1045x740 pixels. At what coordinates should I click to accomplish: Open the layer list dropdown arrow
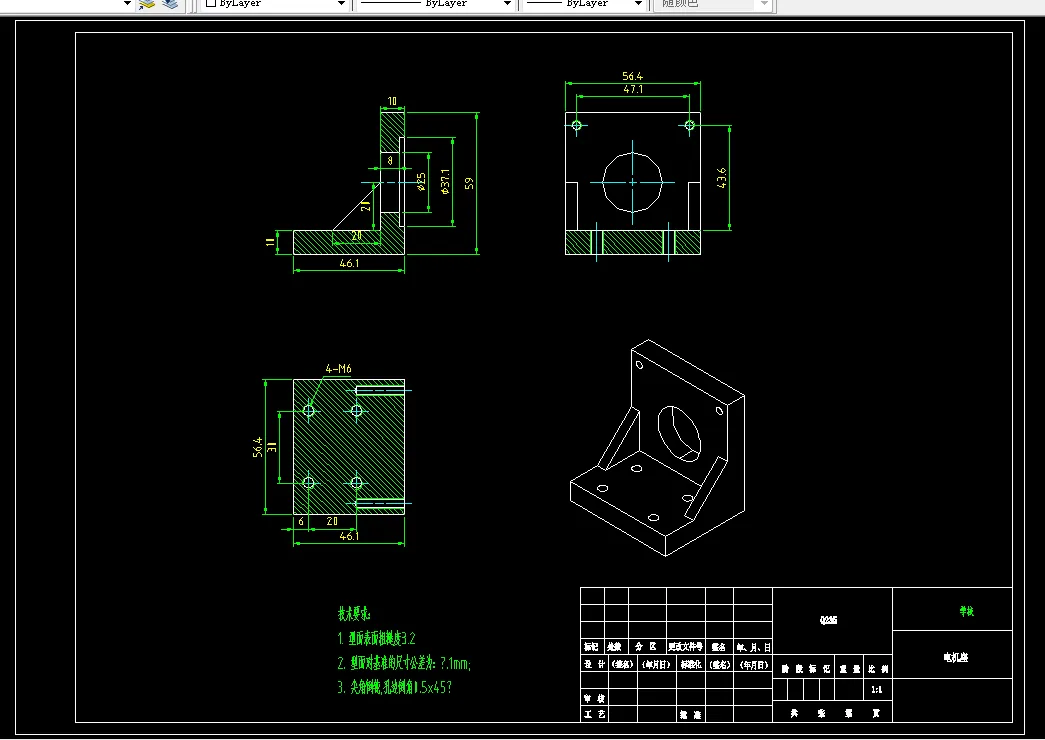click(x=127, y=3)
